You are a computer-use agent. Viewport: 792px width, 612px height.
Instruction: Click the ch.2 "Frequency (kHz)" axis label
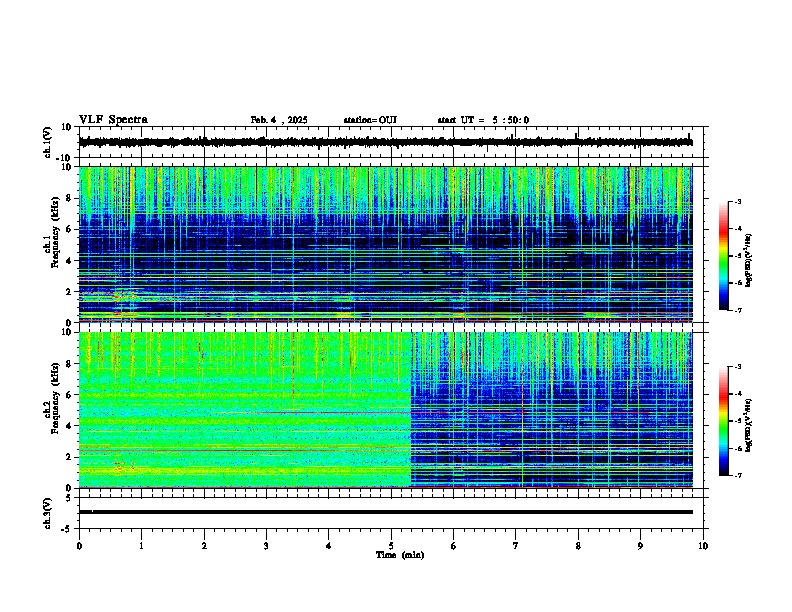click(x=55, y=398)
